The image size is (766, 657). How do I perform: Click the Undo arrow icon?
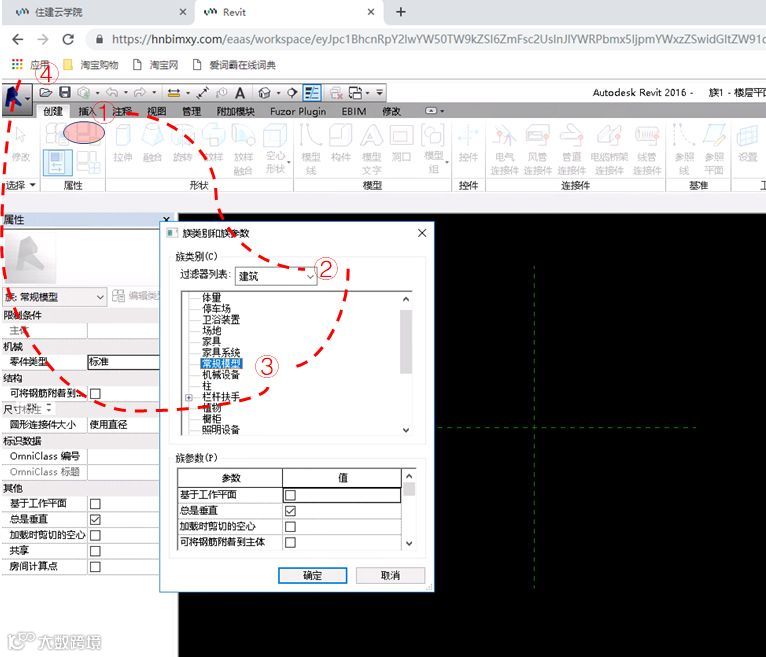click(x=112, y=92)
